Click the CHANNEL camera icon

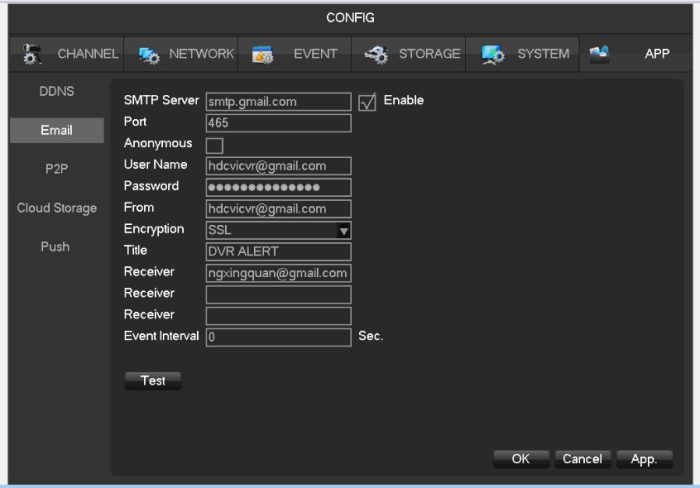point(31,54)
